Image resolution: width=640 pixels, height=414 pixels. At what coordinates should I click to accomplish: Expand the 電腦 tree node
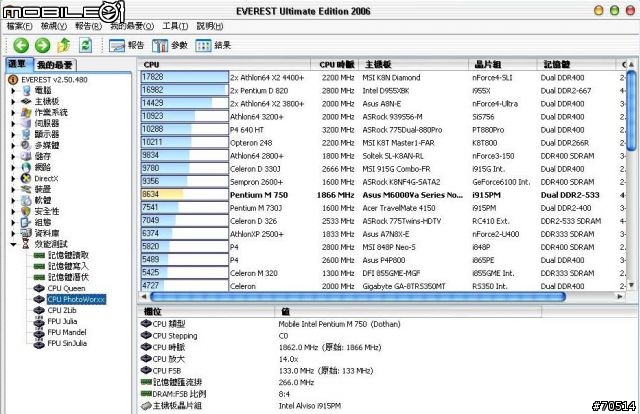tap(13, 91)
